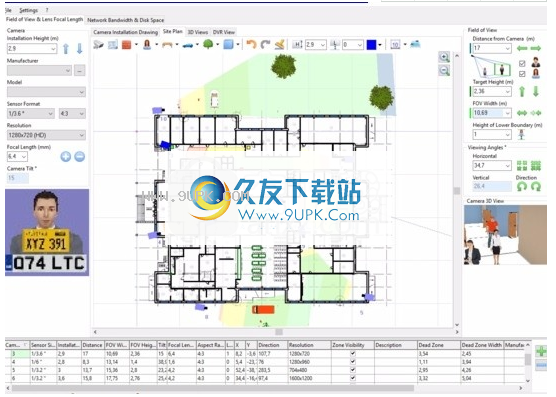
Task: Lower installation height with down arrow
Action: point(80,49)
